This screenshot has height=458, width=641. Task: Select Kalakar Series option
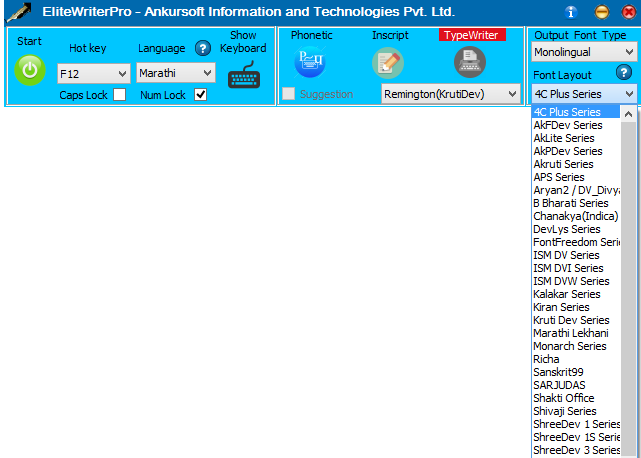pyautogui.click(x=576, y=294)
